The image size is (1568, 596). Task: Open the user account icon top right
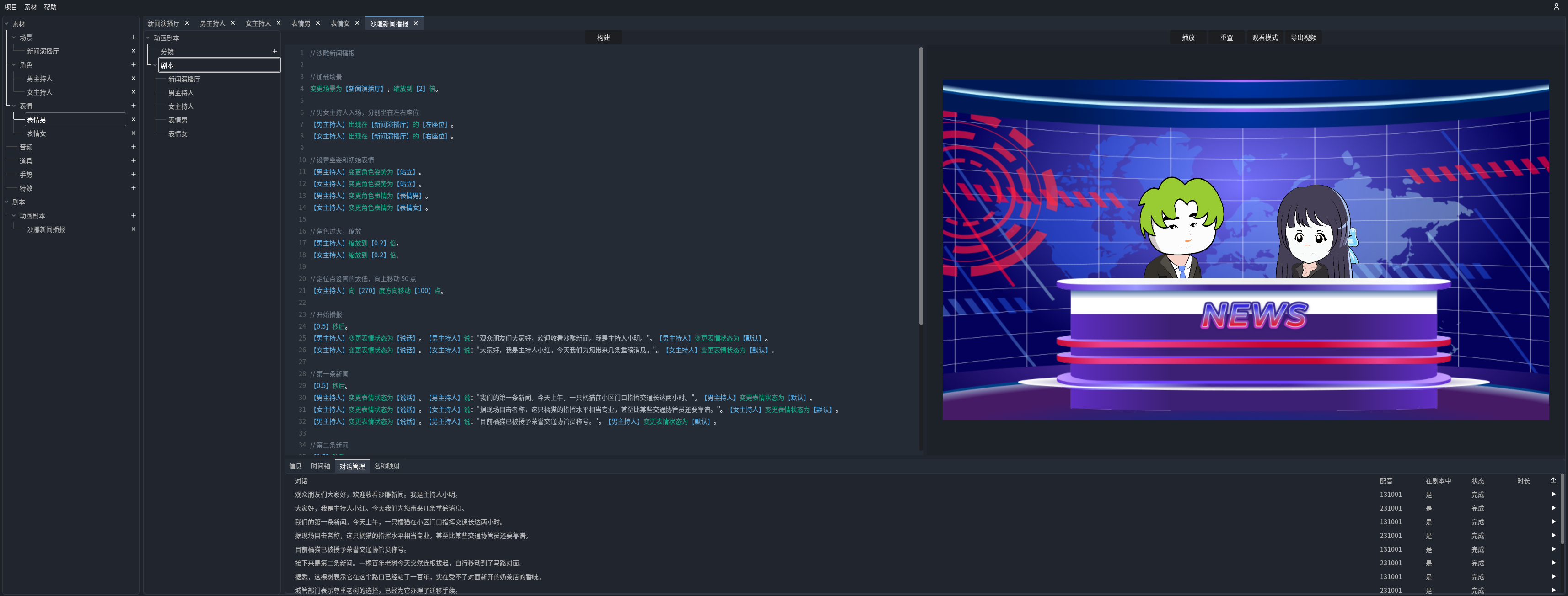point(1557,7)
